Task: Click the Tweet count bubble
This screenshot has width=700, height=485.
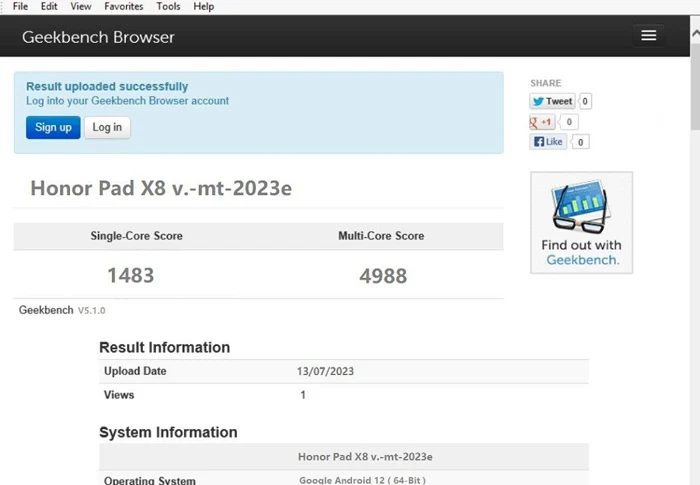Action: click(585, 101)
